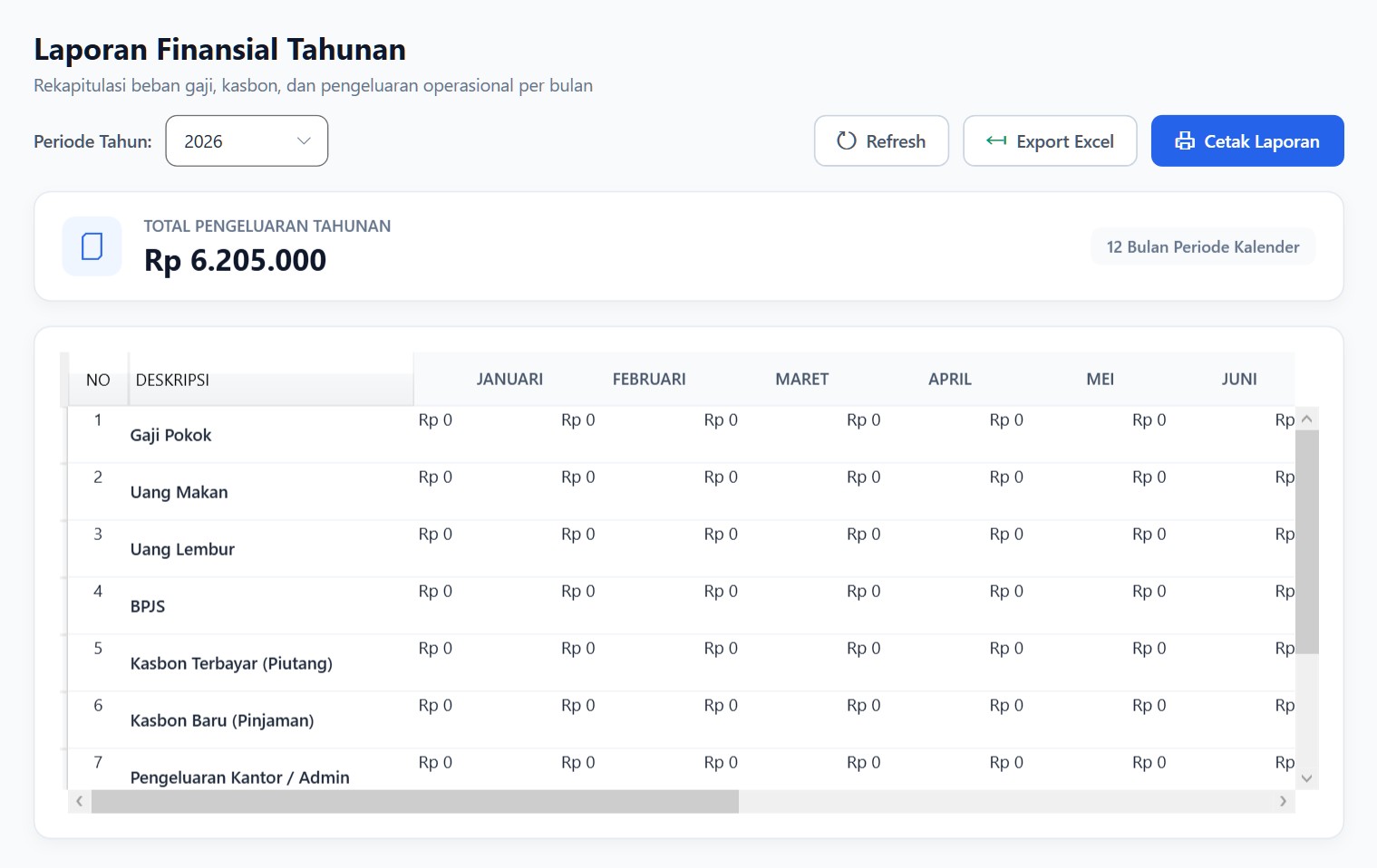Select the Uang Lembur row label
1377x868 pixels.
(x=182, y=549)
